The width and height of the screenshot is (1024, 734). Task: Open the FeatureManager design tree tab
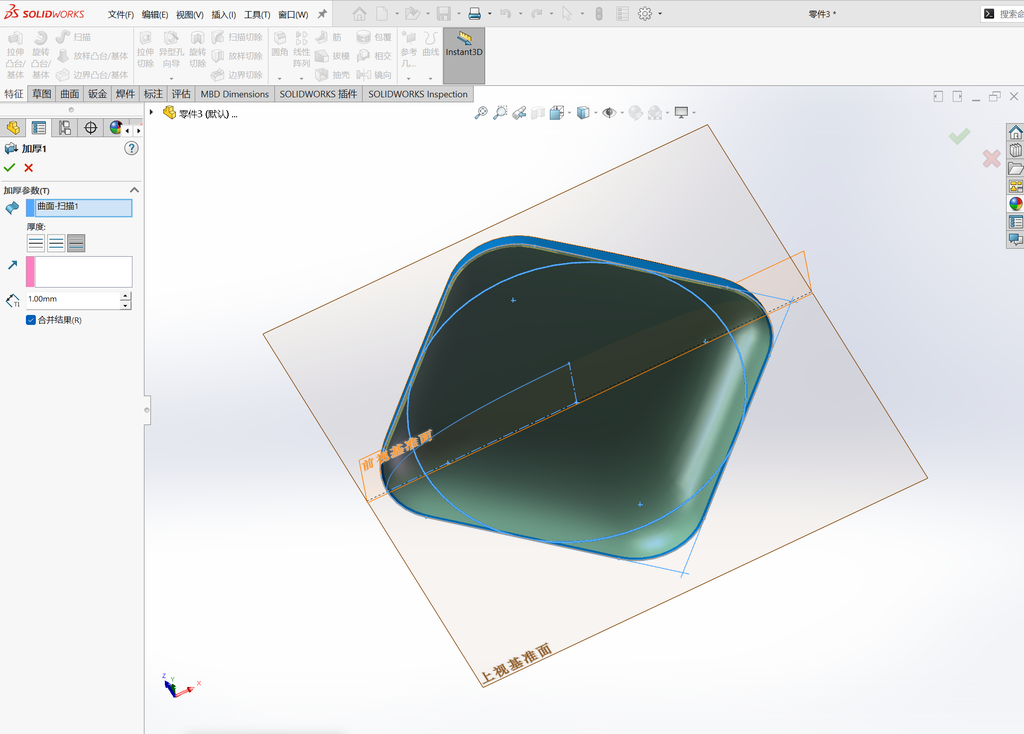click(13, 128)
